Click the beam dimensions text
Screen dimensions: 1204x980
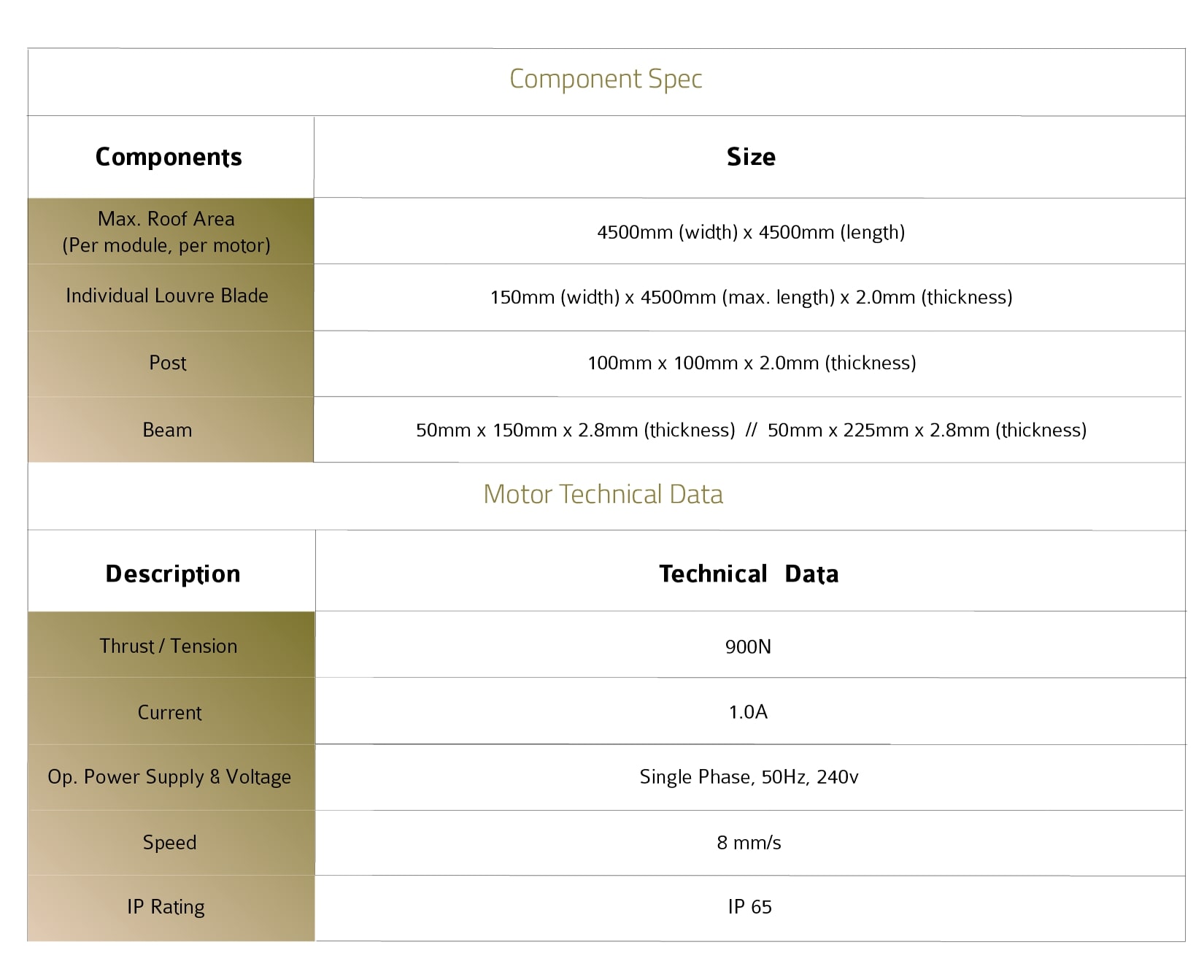(x=751, y=430)
